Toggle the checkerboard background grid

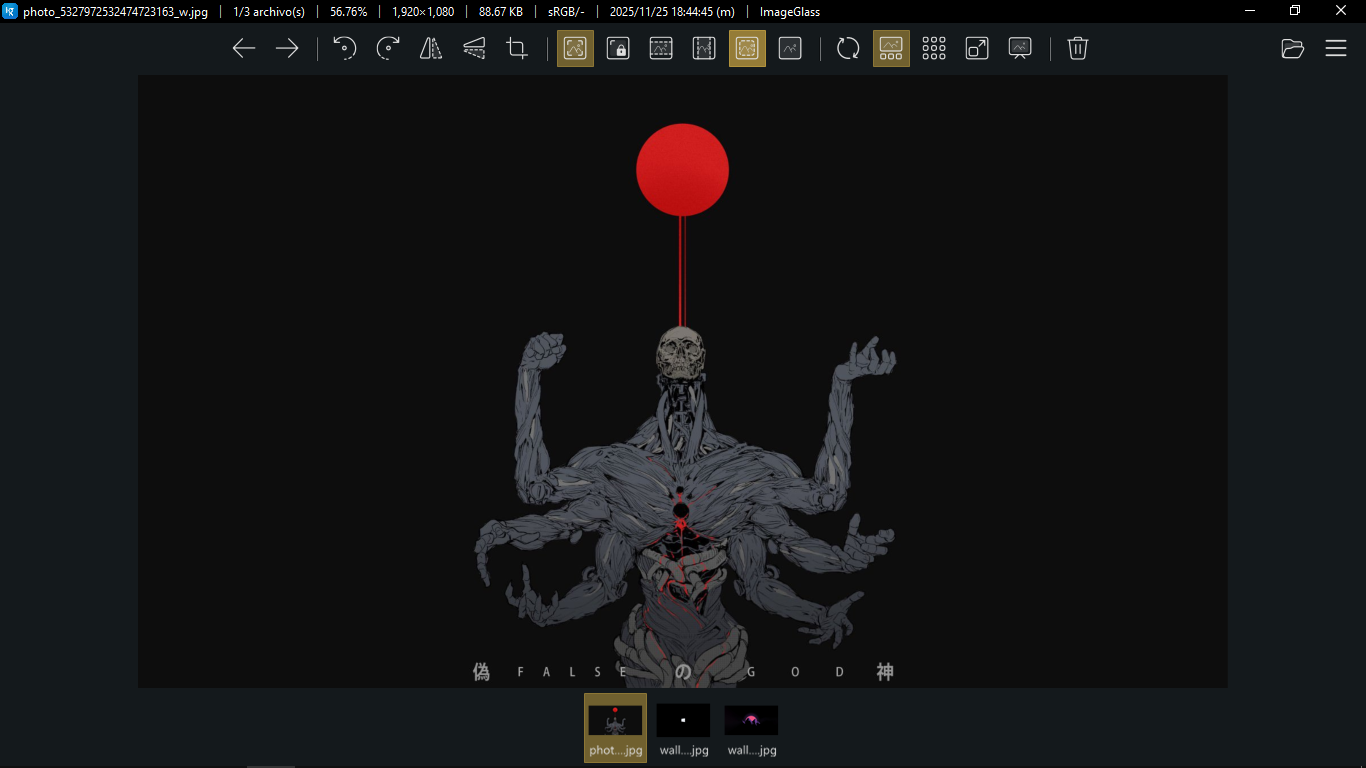(934, 48)
